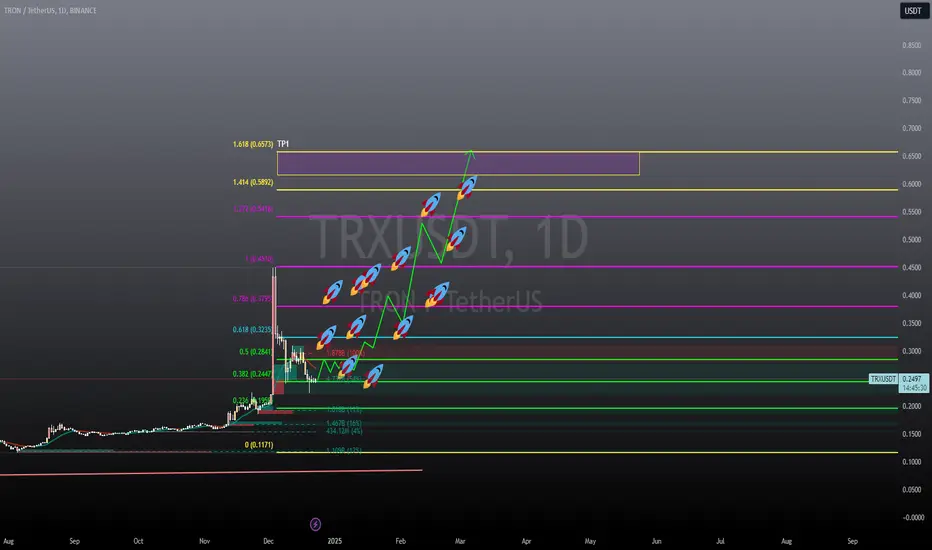Click the 434.12M (4%) volume label
The image size is (932, 550).
point(344,430)
